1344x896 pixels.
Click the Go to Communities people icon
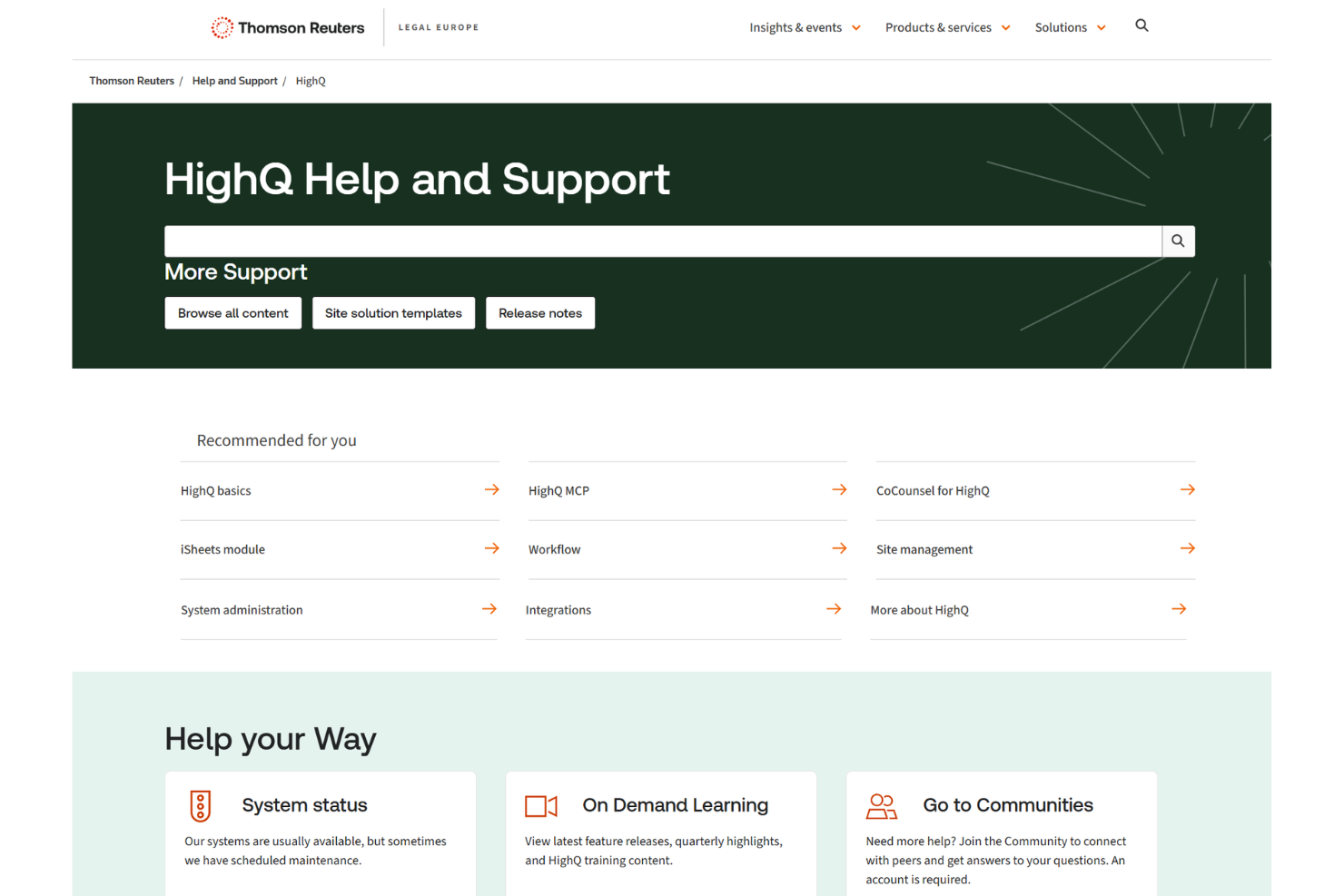(x=881, y=806)
